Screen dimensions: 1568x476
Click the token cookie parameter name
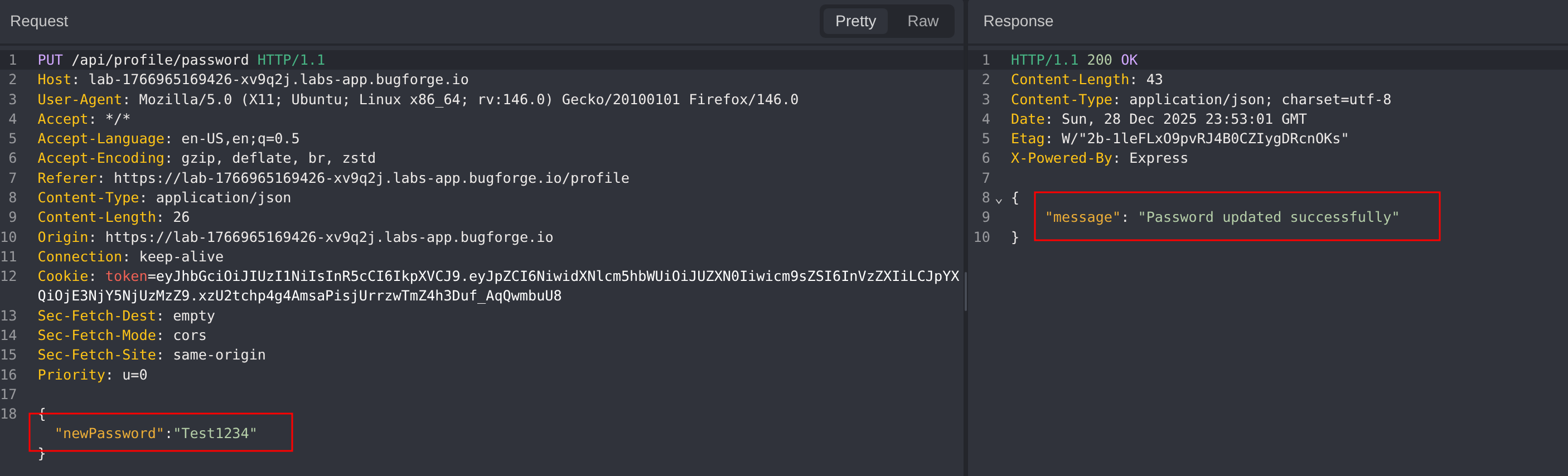(x=126, y=276)
